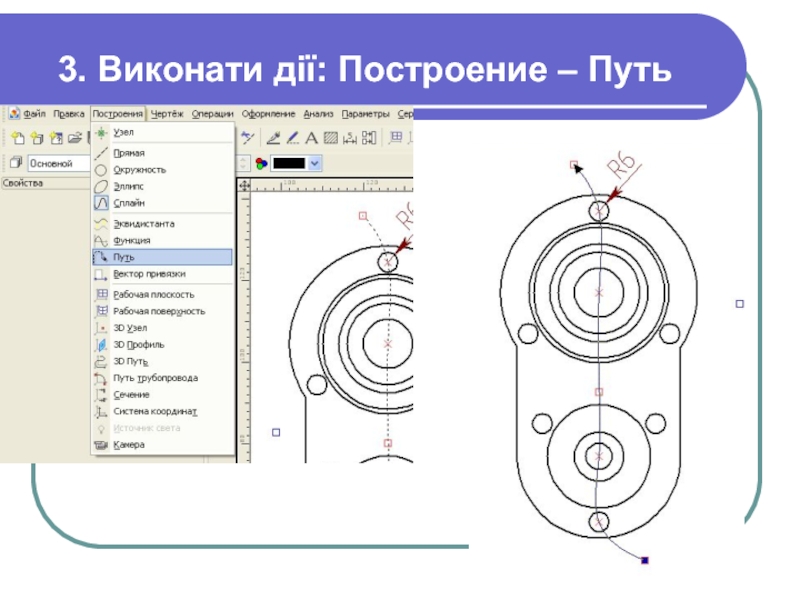Choose Камера from the menu
The image size is (800, 600).
(x=163, y=445)
